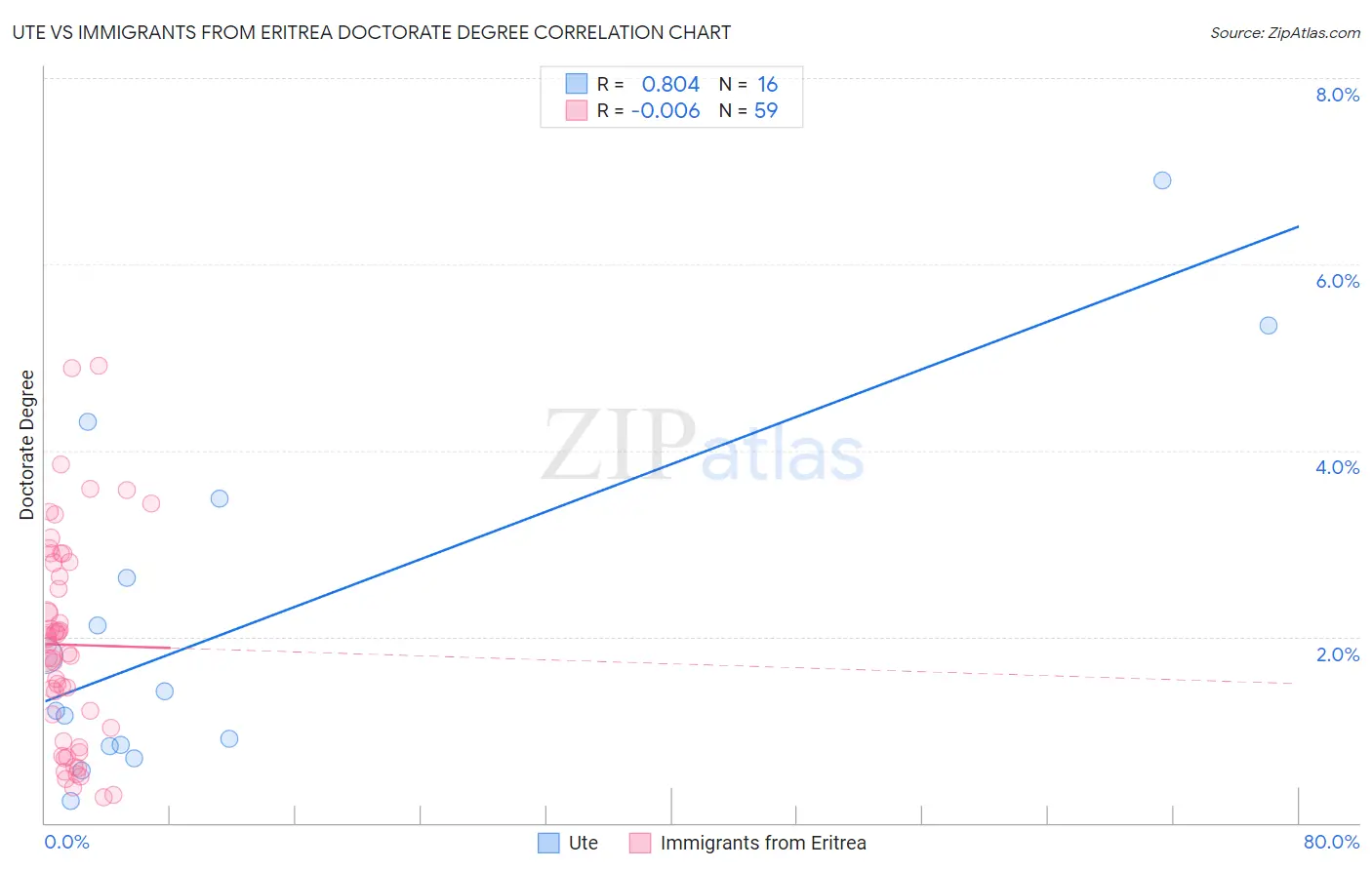The height and width of the screenshot is (870, 1372).
Task: Click the topmost pink Eritrea data point
Action: pyautogui.click(x=99, y=366)
